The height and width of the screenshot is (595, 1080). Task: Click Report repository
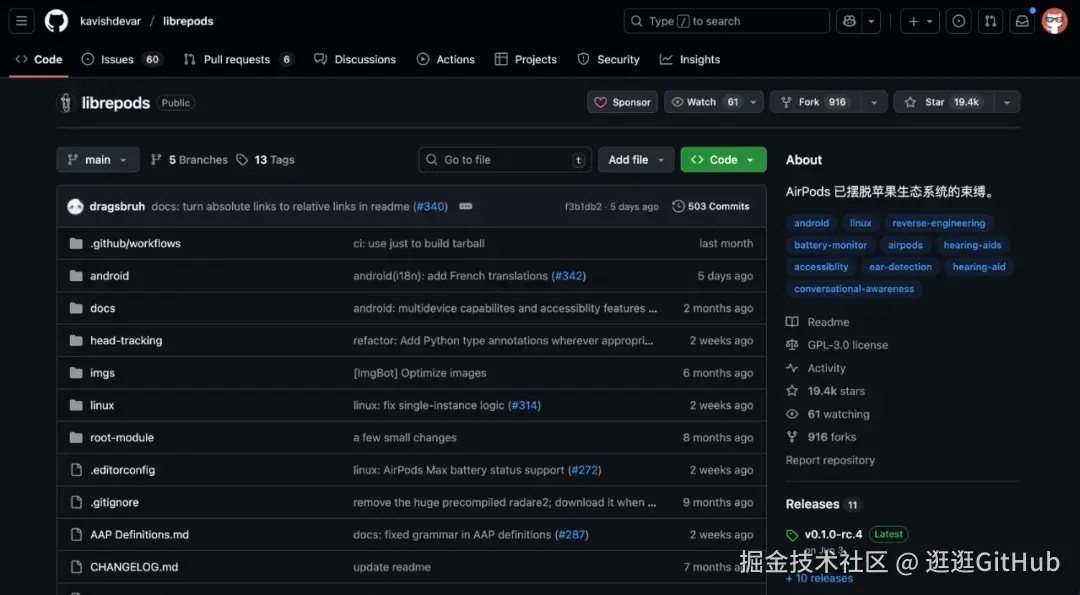click(x=830, y=460)
